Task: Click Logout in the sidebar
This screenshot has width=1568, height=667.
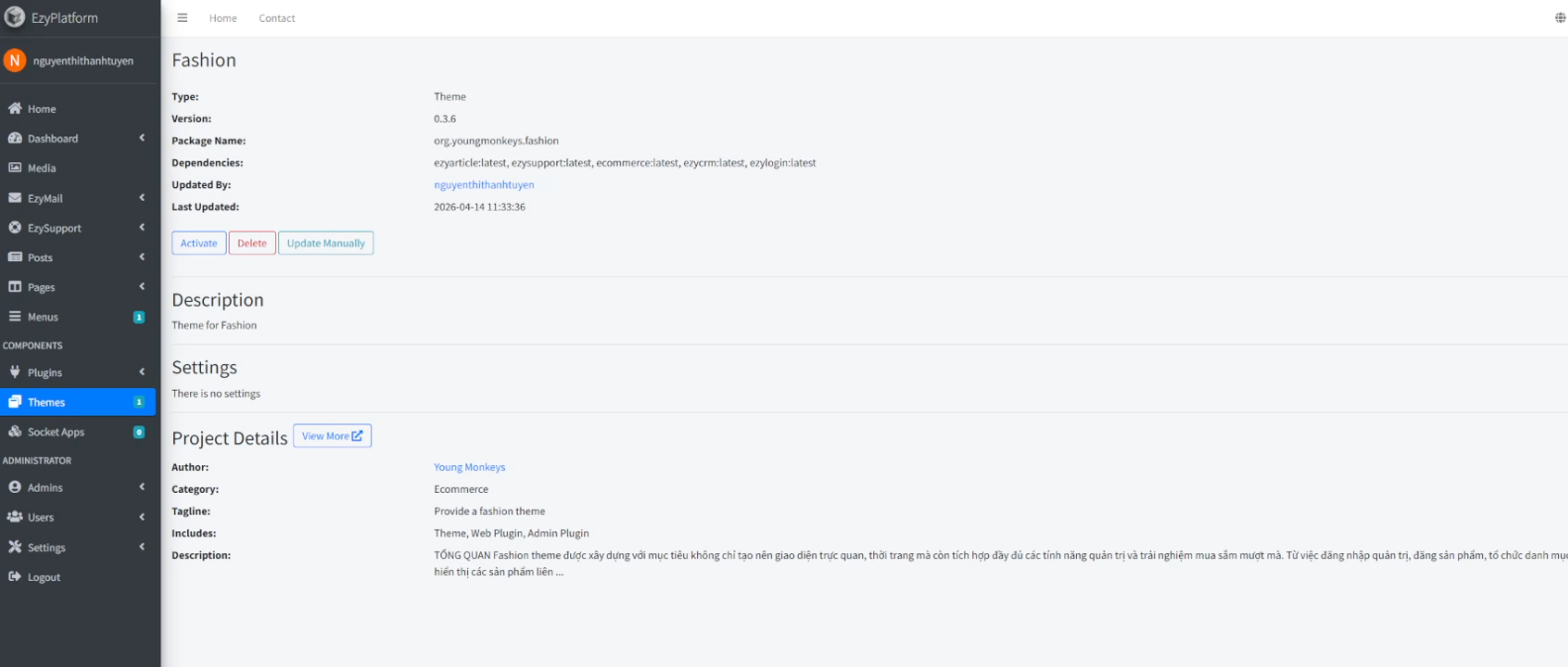Action: [x=44, y=577]
